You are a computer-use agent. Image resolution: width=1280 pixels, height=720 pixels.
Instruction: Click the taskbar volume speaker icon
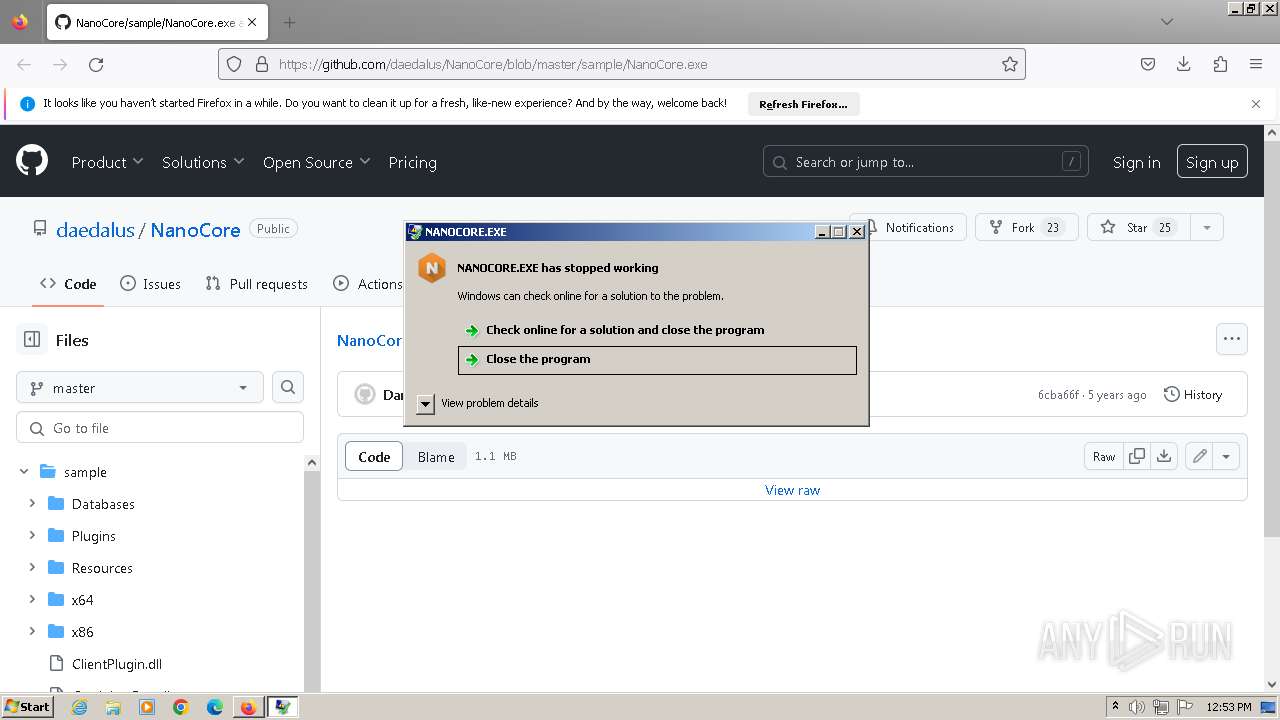[1138, 707]
